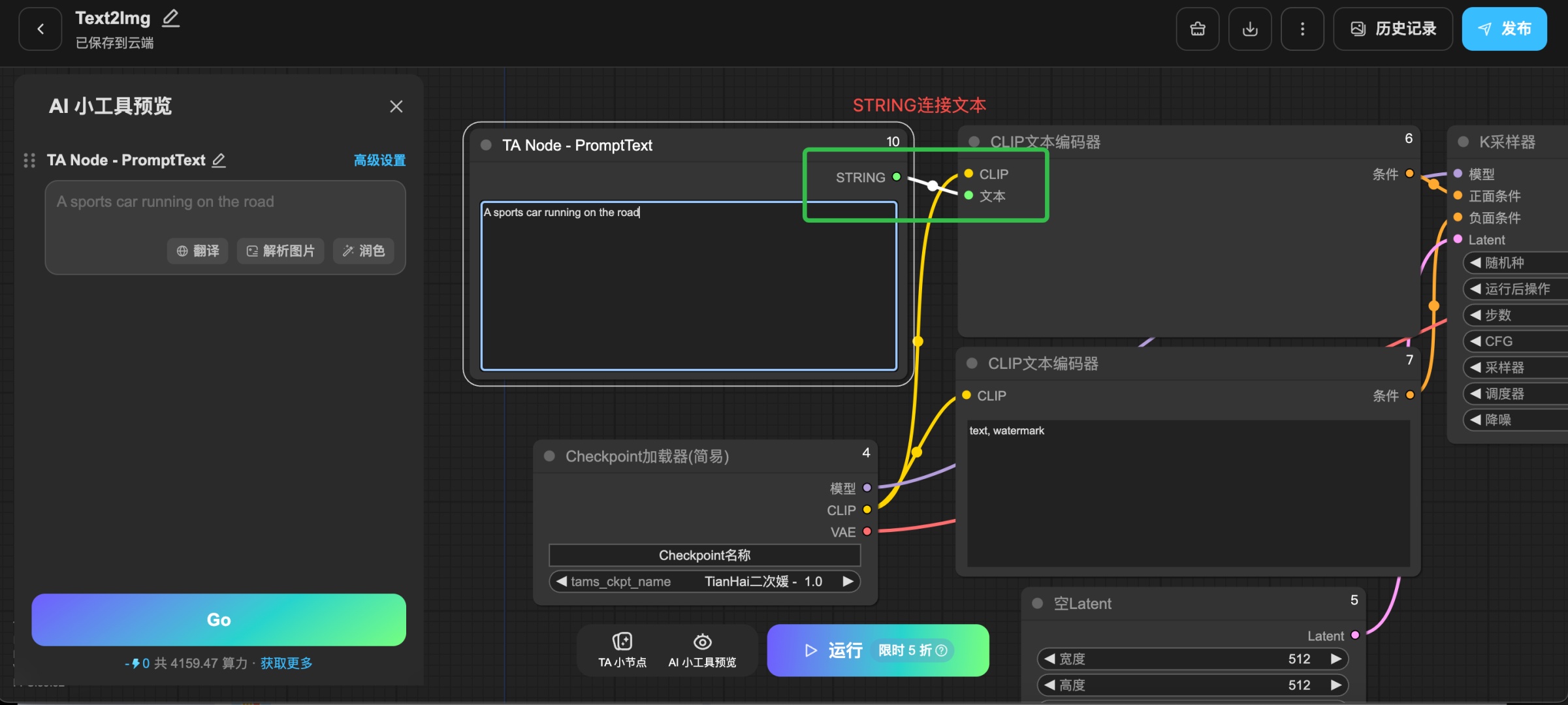Toggle collapse dot on 空Latent node
This screenshot has width=1568, height=705.
coord(1037,603)
